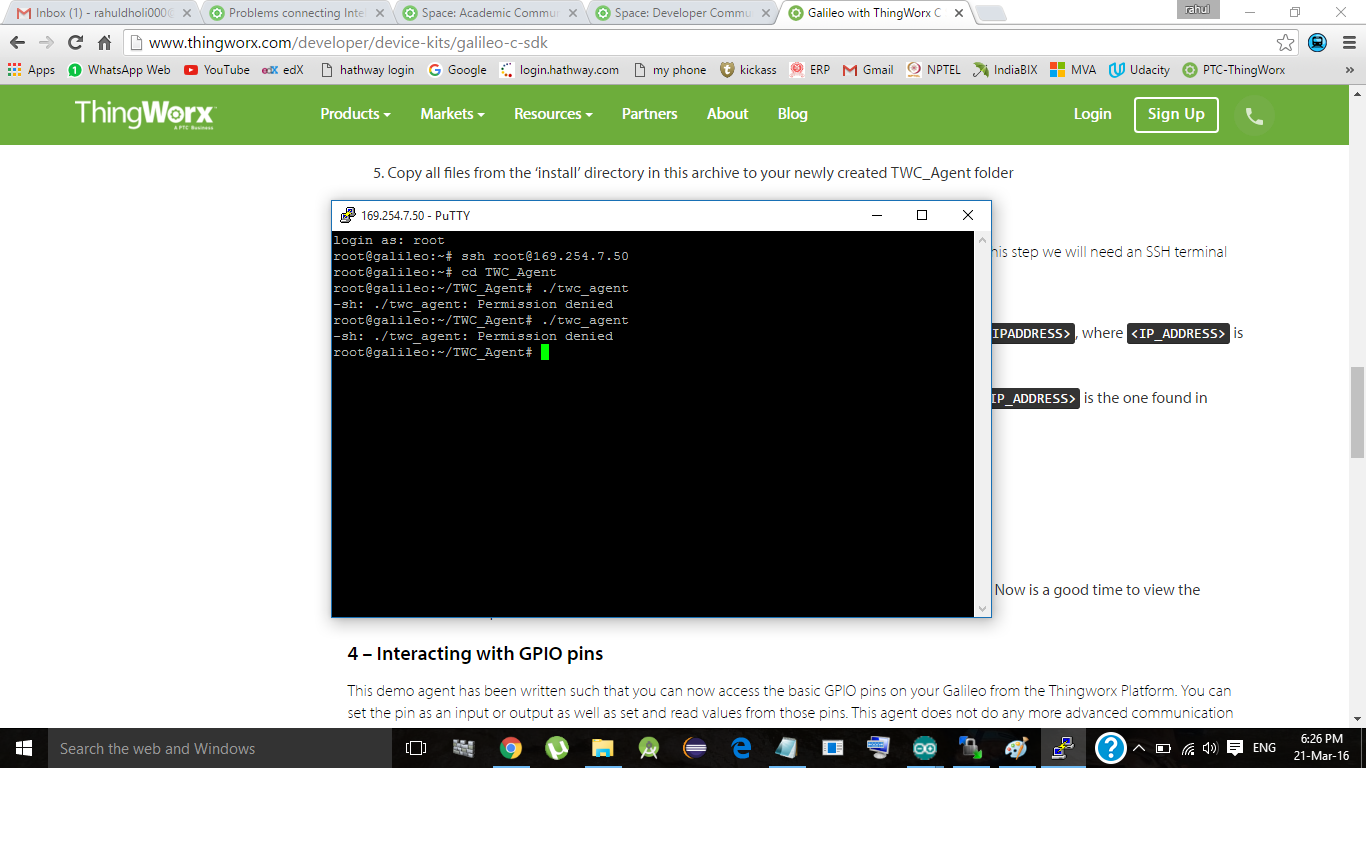The width and height of the screenshot is (1366, 858).
Task: Show hidden system tray icons
Action: [1139, 748]
